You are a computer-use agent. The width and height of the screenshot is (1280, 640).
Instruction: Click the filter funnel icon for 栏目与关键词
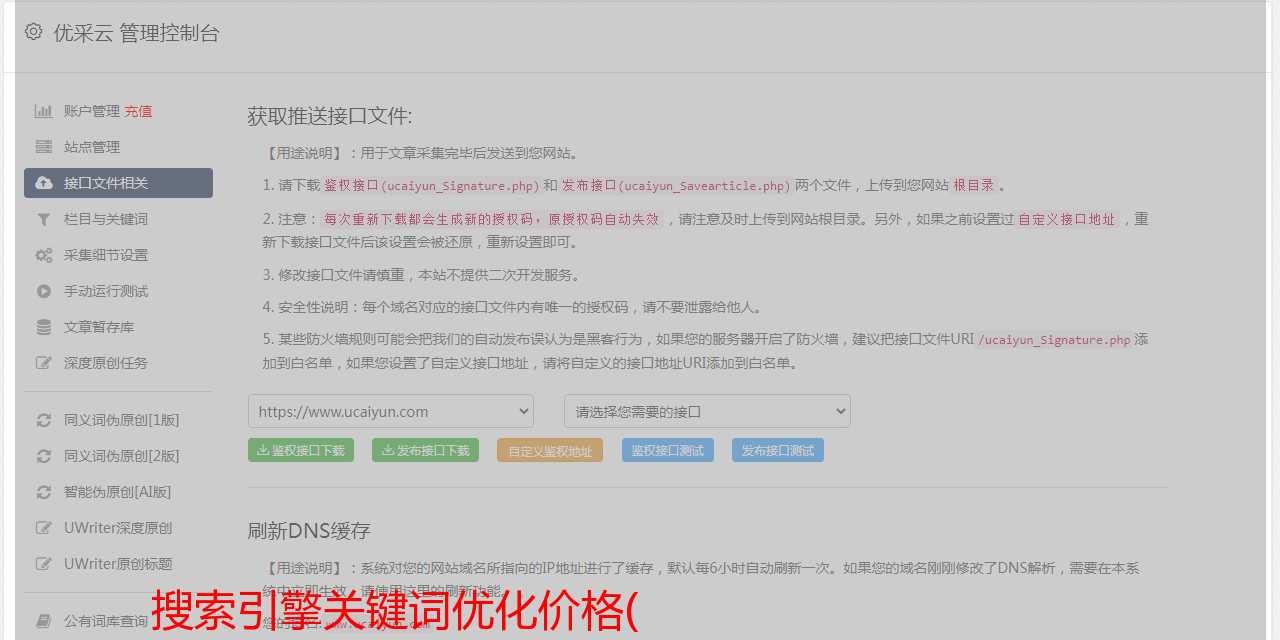44,219
